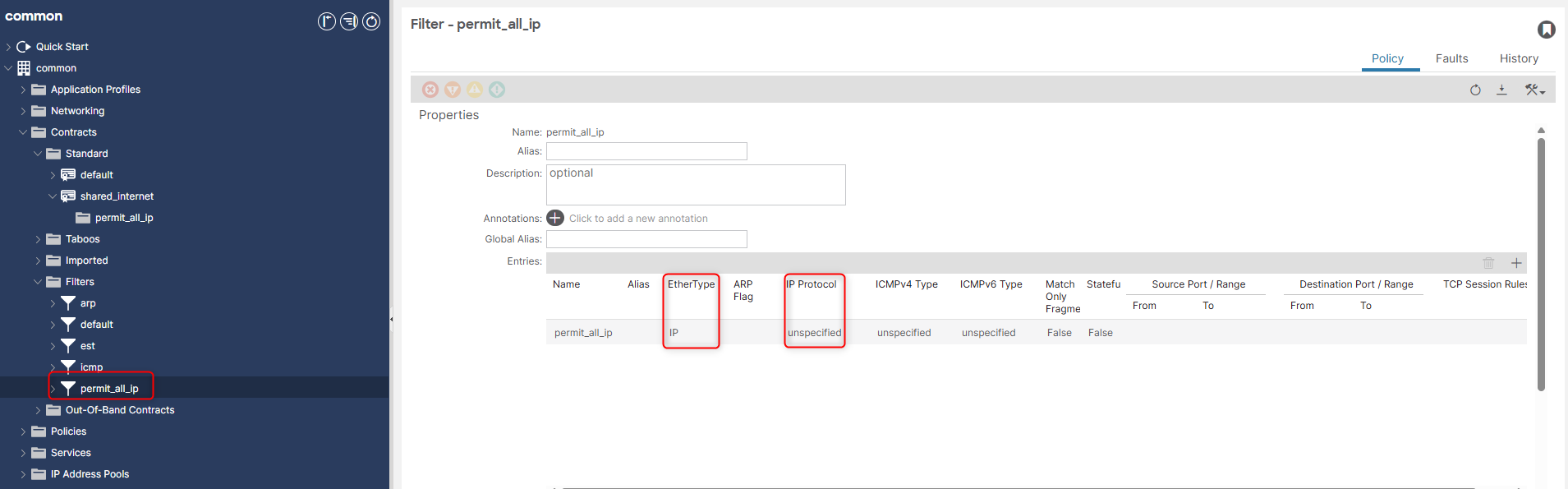Refresh the navigation tree in the sidebar header
Screen dimensions: 1568x489
[371, 21]
